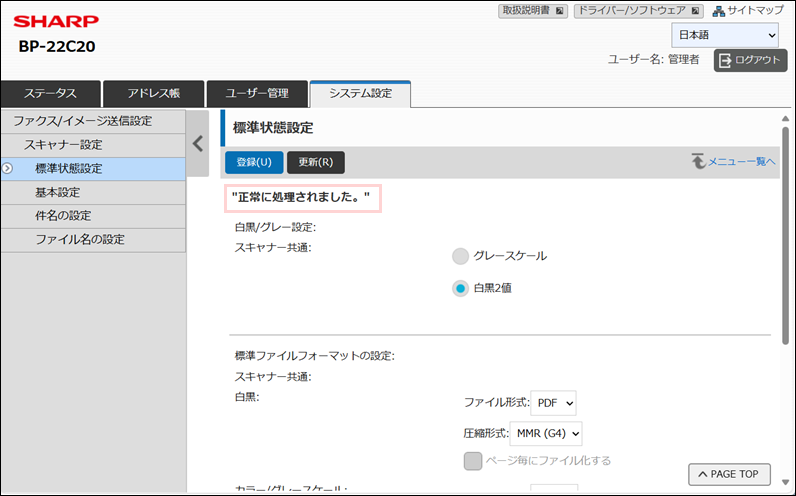Select the 白黒2値 radio button
The width and height of the screenshot is (796, 496).
[x=460, y=288]
